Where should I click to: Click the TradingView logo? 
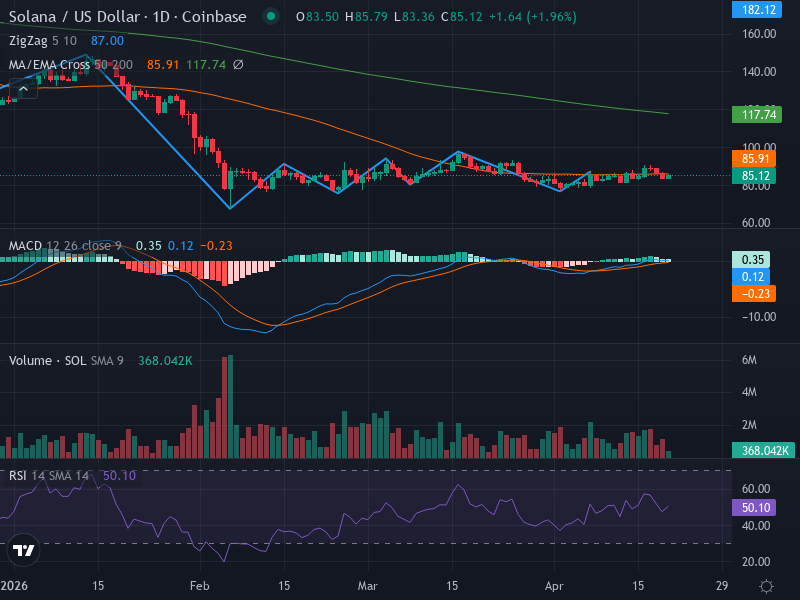coord(23,550)
